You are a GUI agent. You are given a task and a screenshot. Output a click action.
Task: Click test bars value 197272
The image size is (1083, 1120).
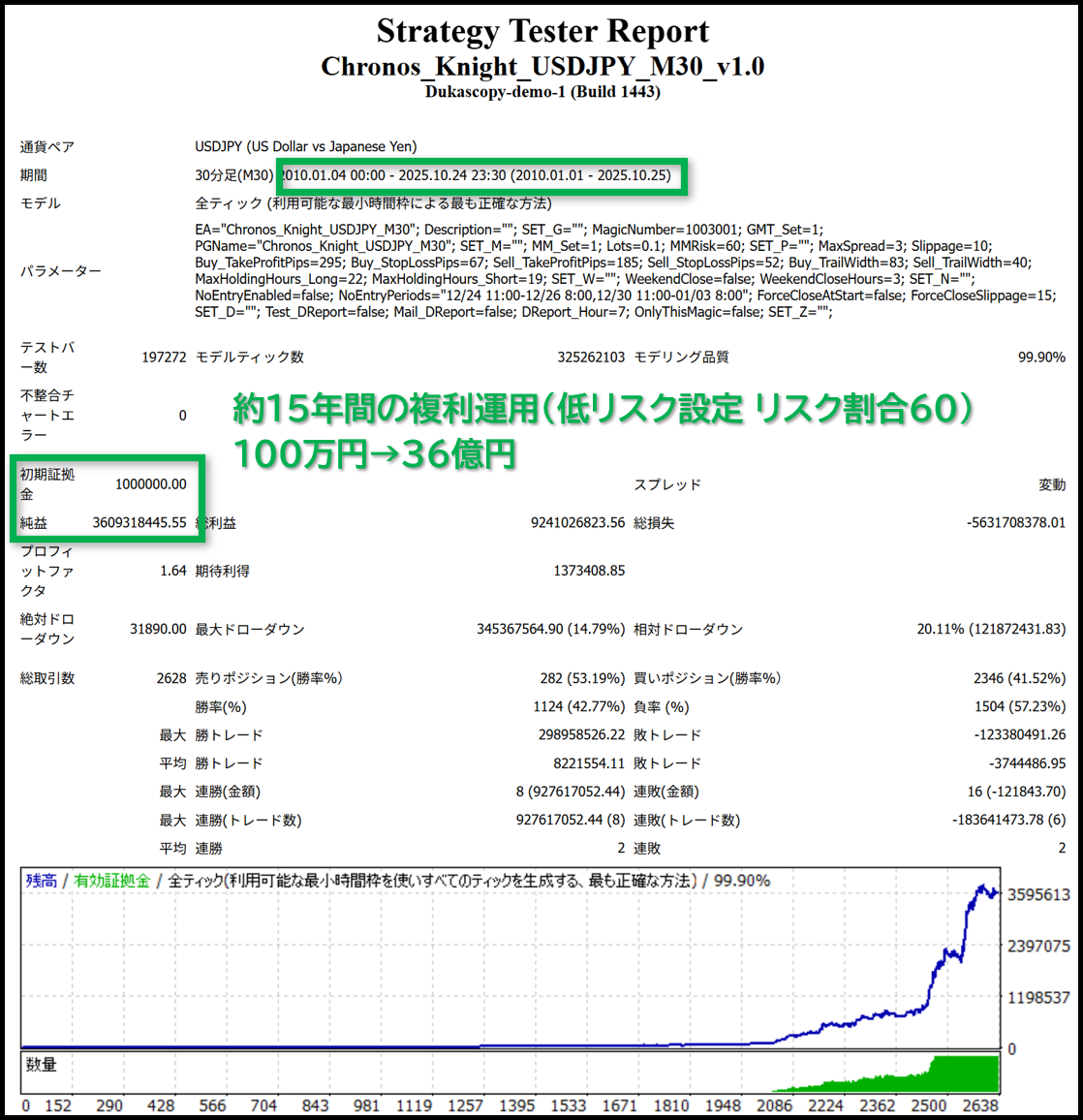click(164, 358)
